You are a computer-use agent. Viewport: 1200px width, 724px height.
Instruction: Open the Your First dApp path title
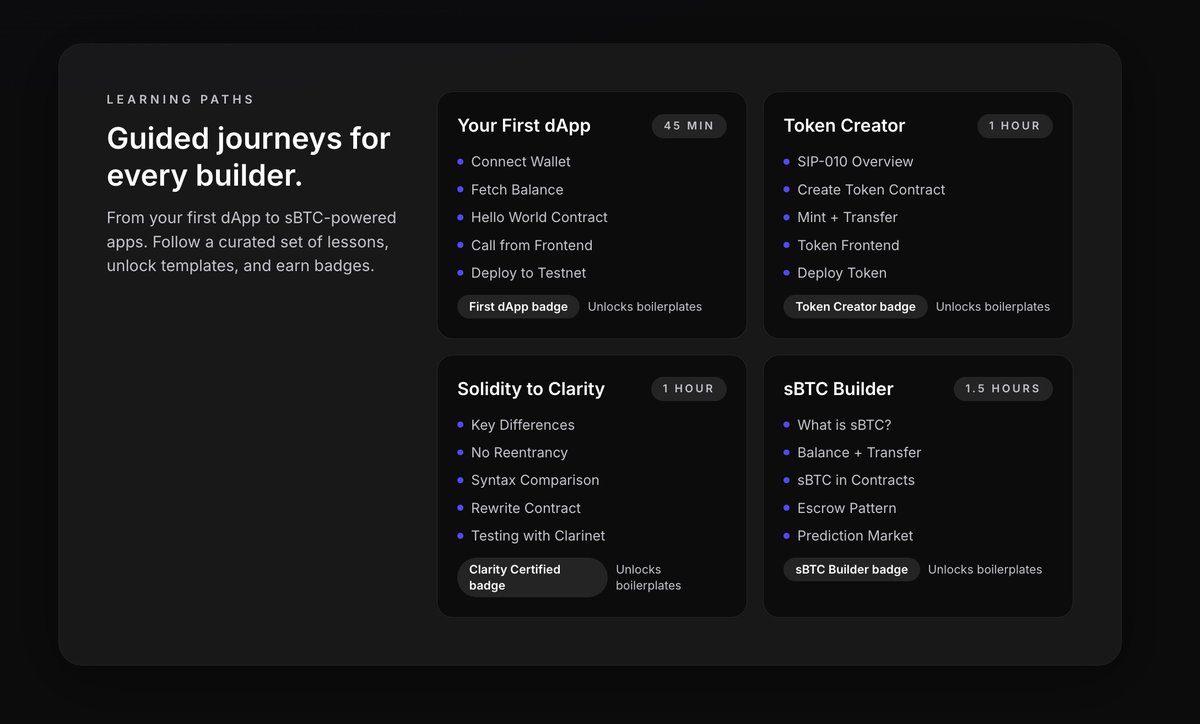coord(524,125)
